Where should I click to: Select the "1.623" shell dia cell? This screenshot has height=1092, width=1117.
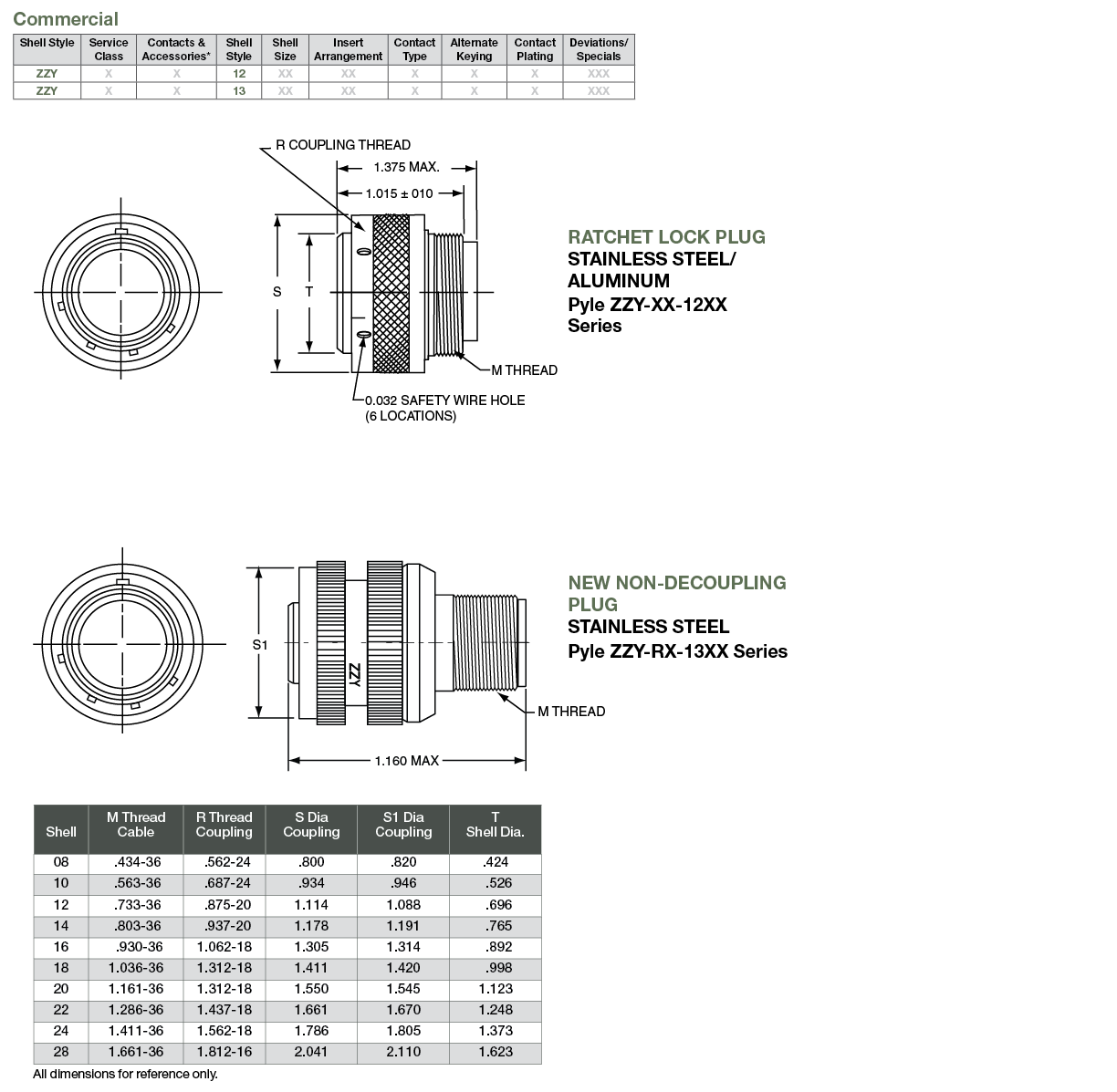(x=496, y=1052)
